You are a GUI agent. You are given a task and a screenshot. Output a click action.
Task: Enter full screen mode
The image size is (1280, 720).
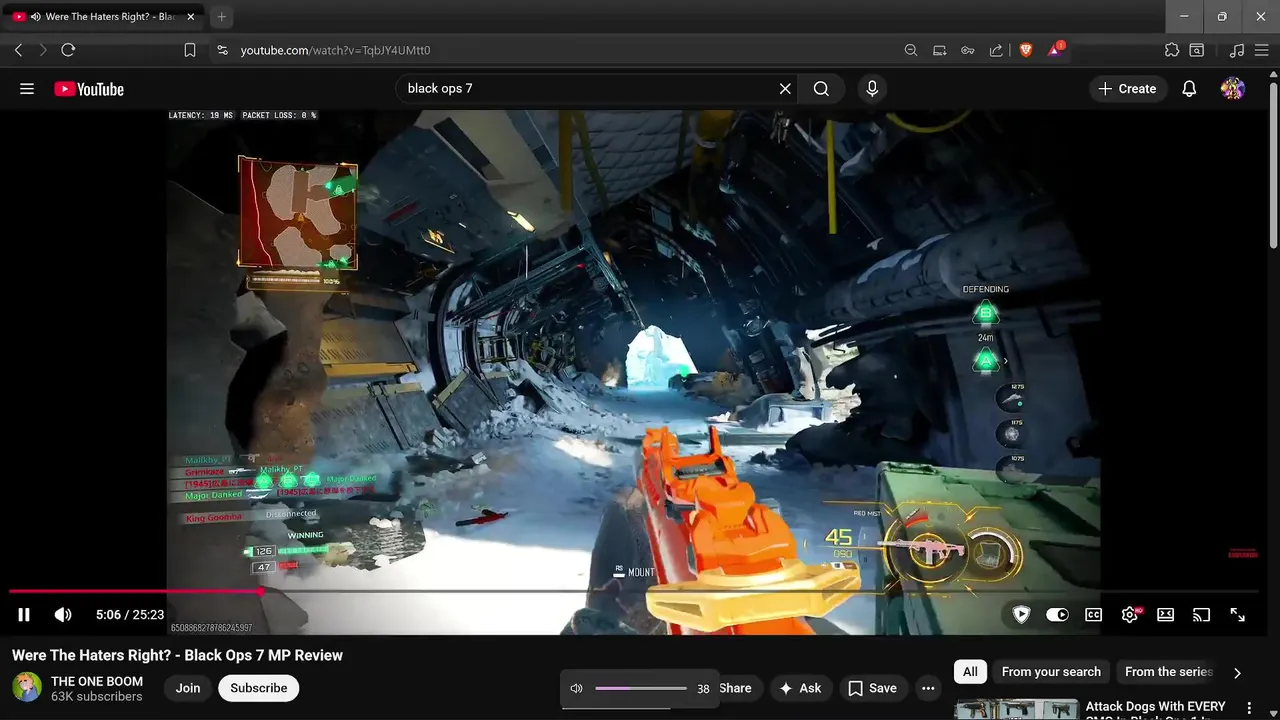(x=1238, y=615)
